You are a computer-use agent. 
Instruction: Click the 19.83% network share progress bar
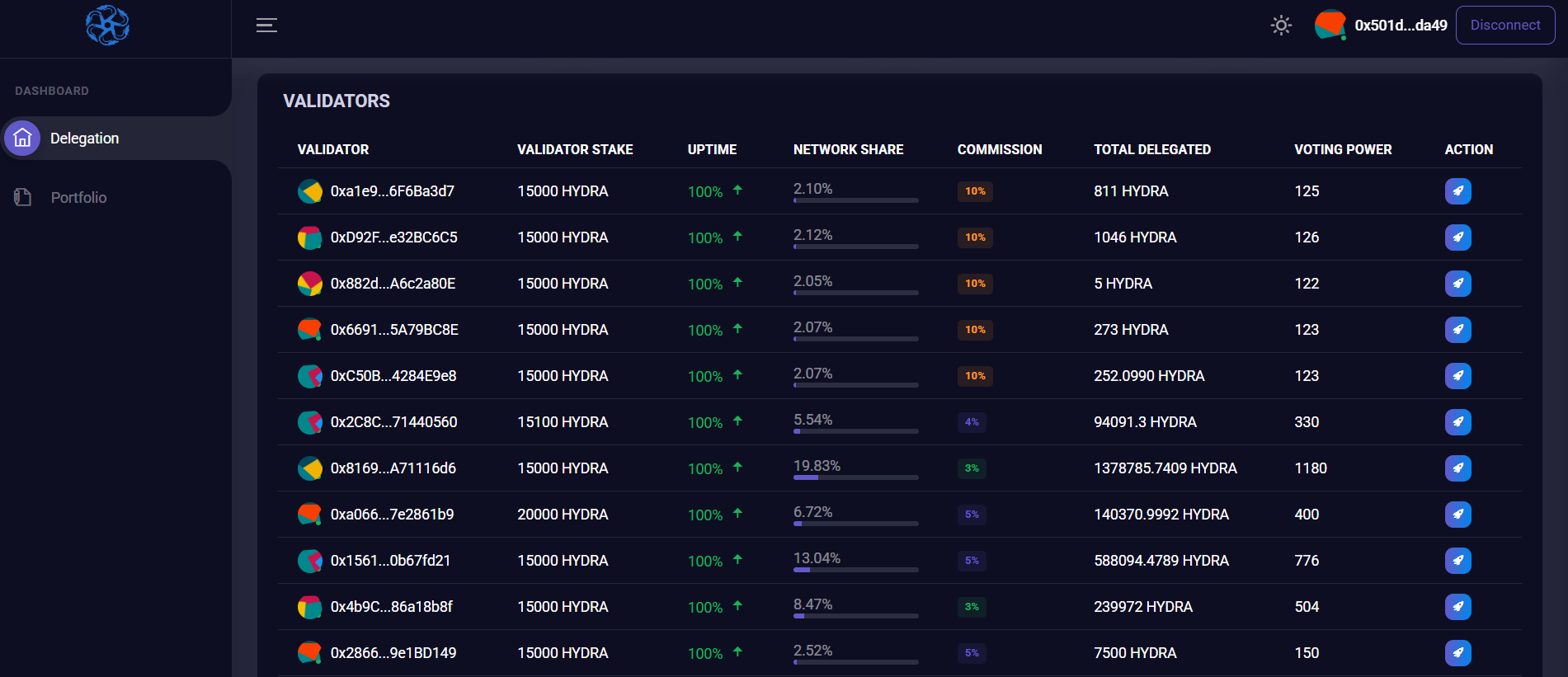[856, 477]
